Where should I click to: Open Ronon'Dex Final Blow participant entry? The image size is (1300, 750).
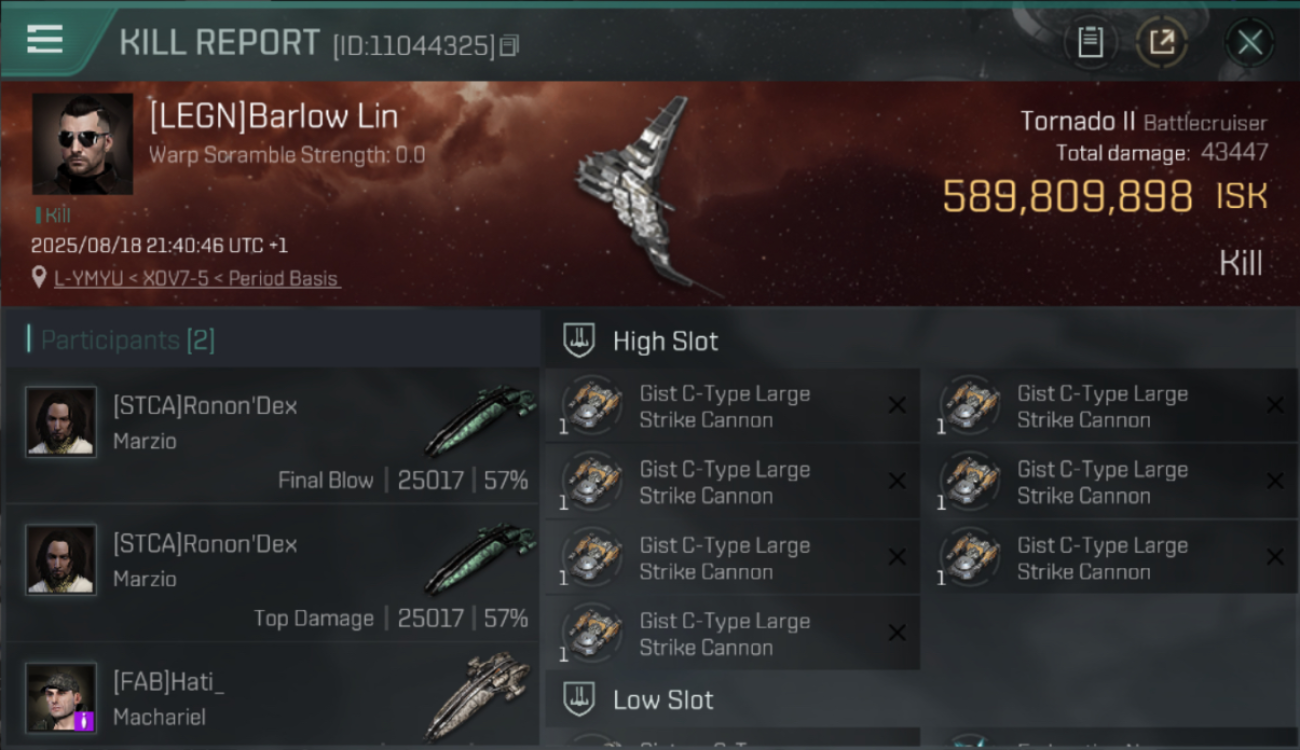(272, 435)
